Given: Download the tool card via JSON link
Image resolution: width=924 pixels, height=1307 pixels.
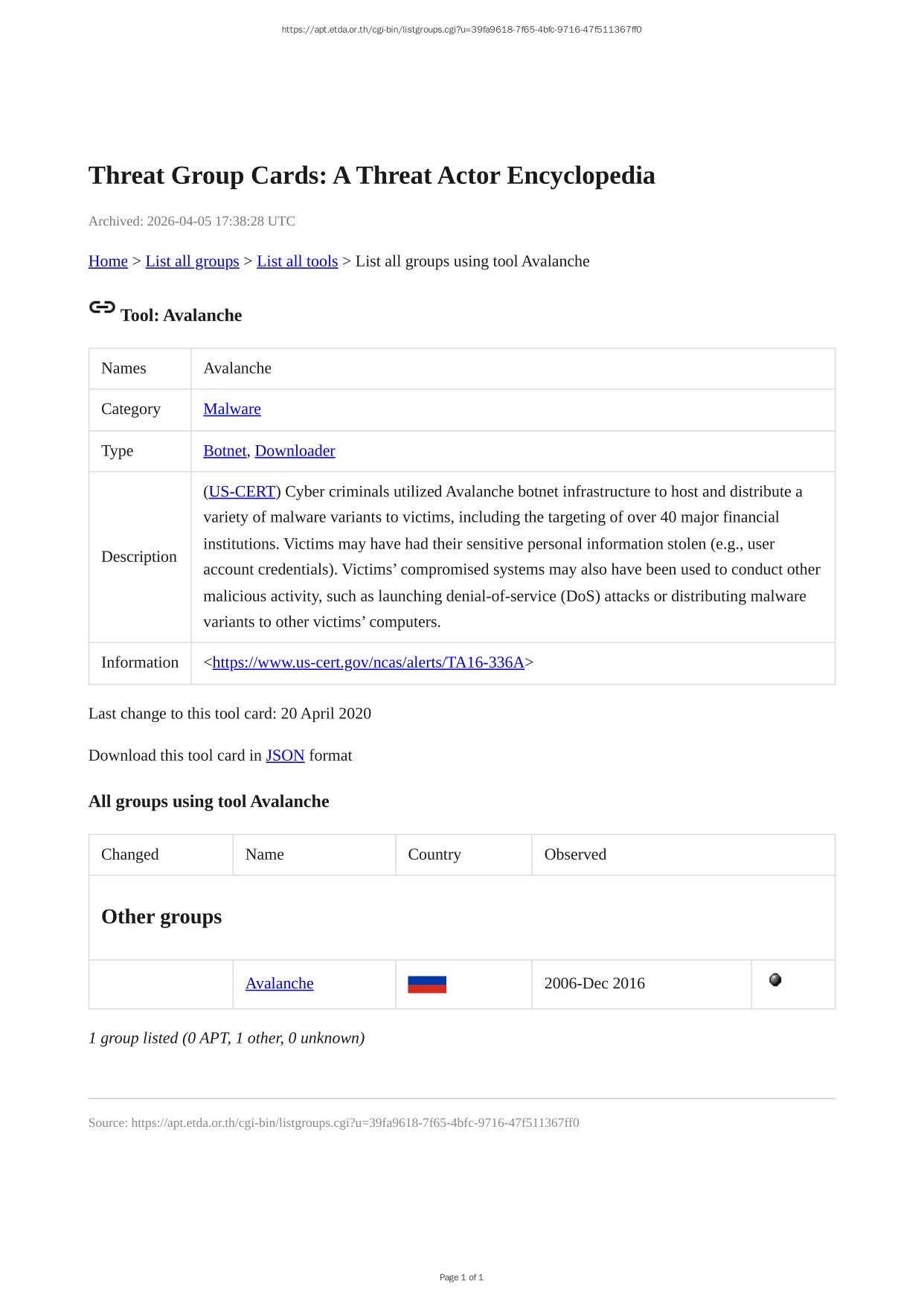Looking at the screenshot, I should point(285,755).
